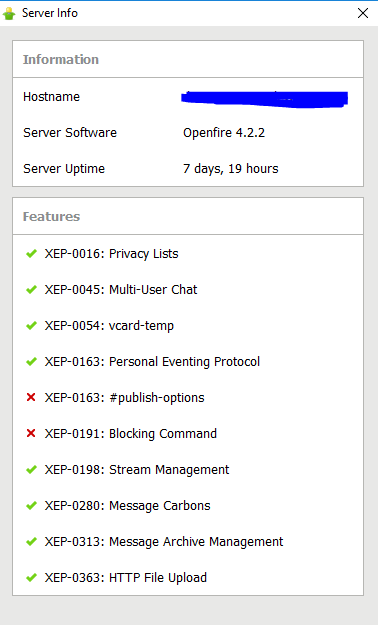Click the green check beside Multi-User Chat
The image size is (378, 625).
(31, 289)
